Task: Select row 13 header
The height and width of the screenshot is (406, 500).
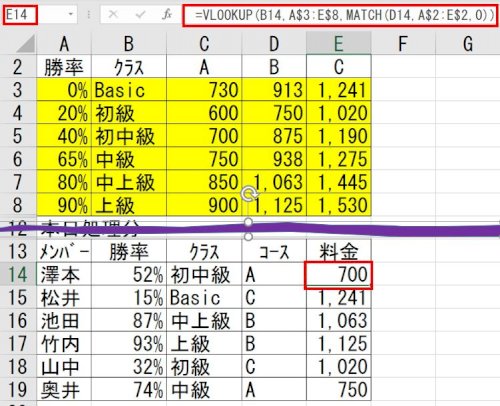Action: tap(18, 251)
